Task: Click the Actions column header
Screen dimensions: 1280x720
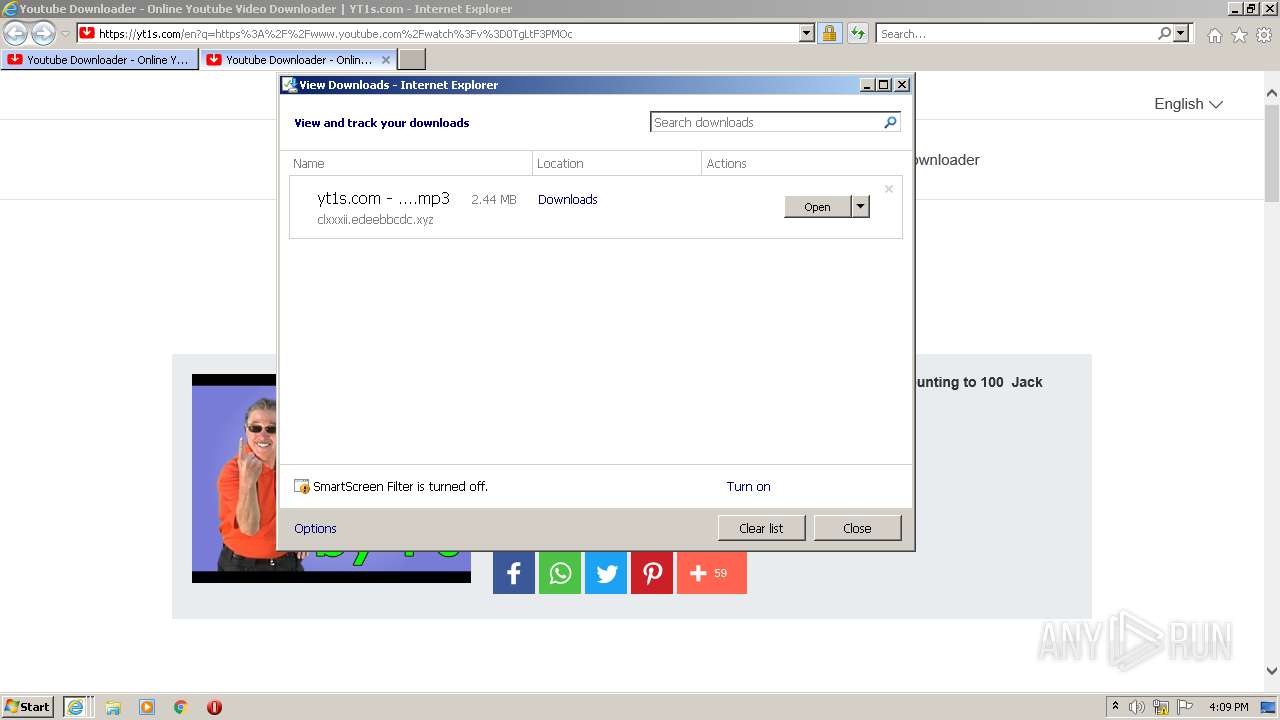Action: coord(802,163)
